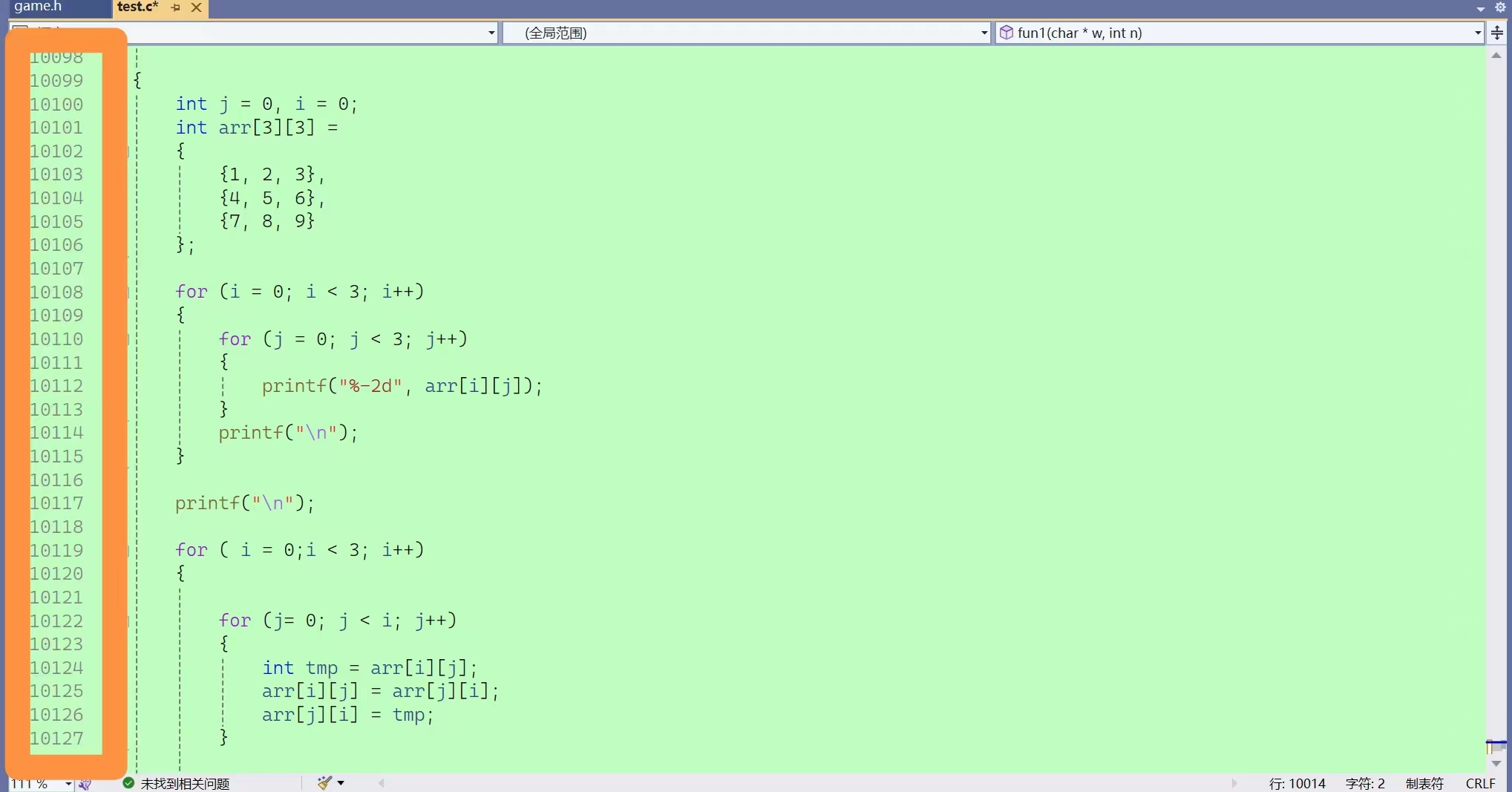This screenshot has height=792, width=1512.
Task: Pin the test.c* tab
Action: 175,7
